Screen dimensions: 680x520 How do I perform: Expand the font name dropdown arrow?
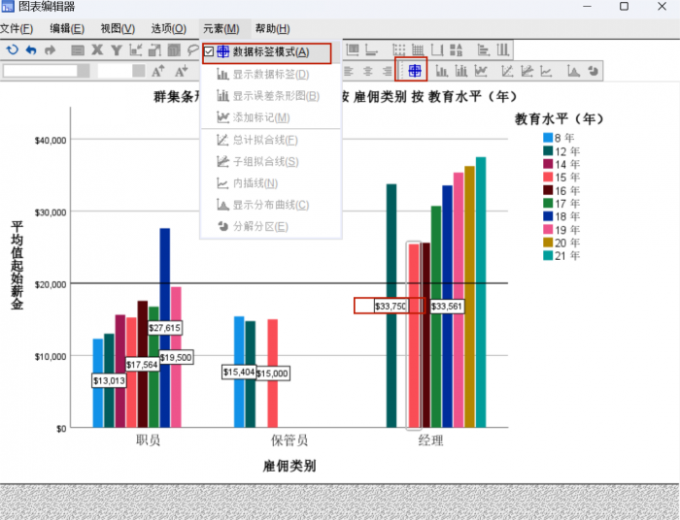(84, 71)
